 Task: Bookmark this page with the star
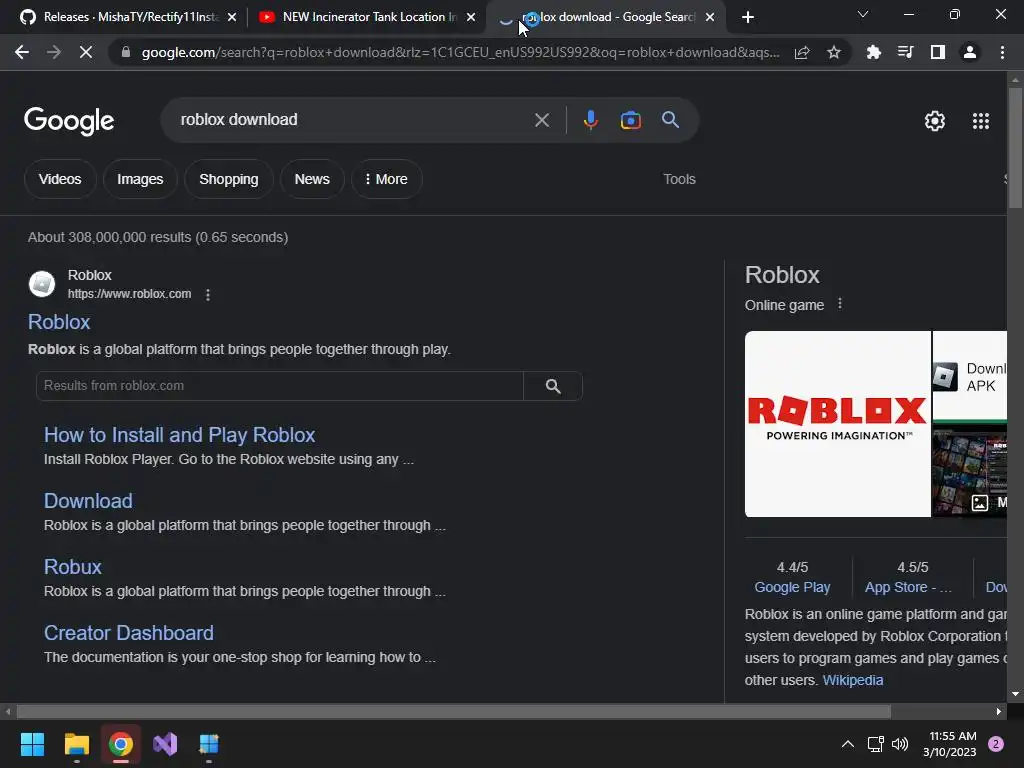click(x=833, y=52)
